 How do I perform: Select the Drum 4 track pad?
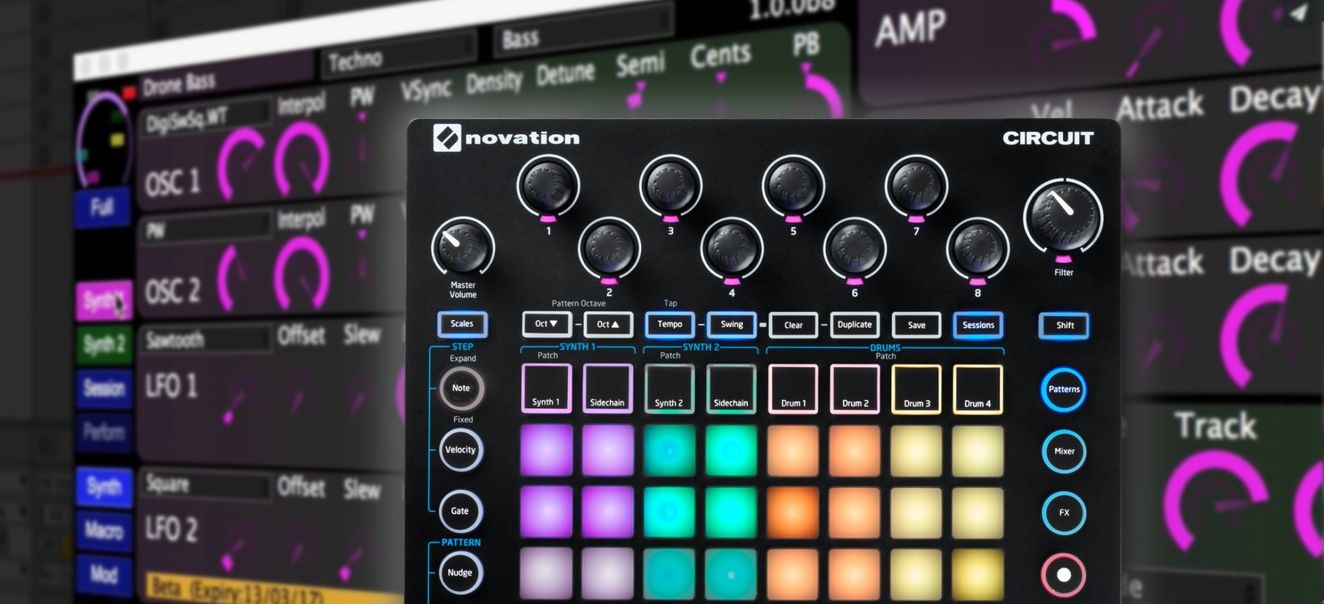(978, 389)
